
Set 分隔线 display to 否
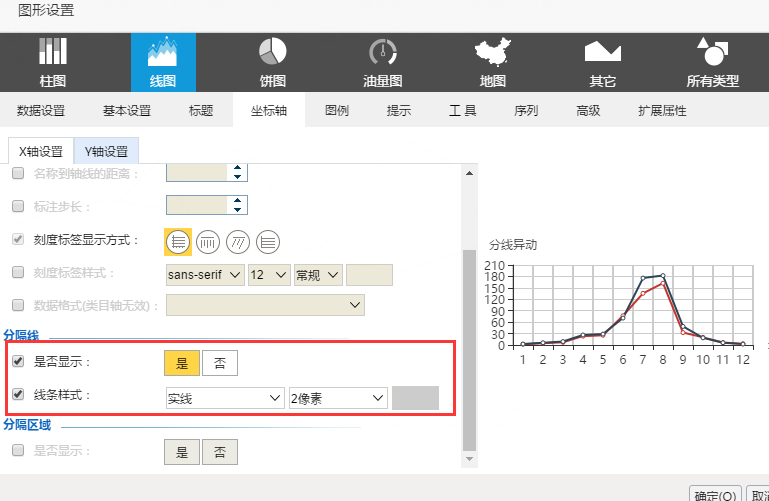click(x=220, y=363)
